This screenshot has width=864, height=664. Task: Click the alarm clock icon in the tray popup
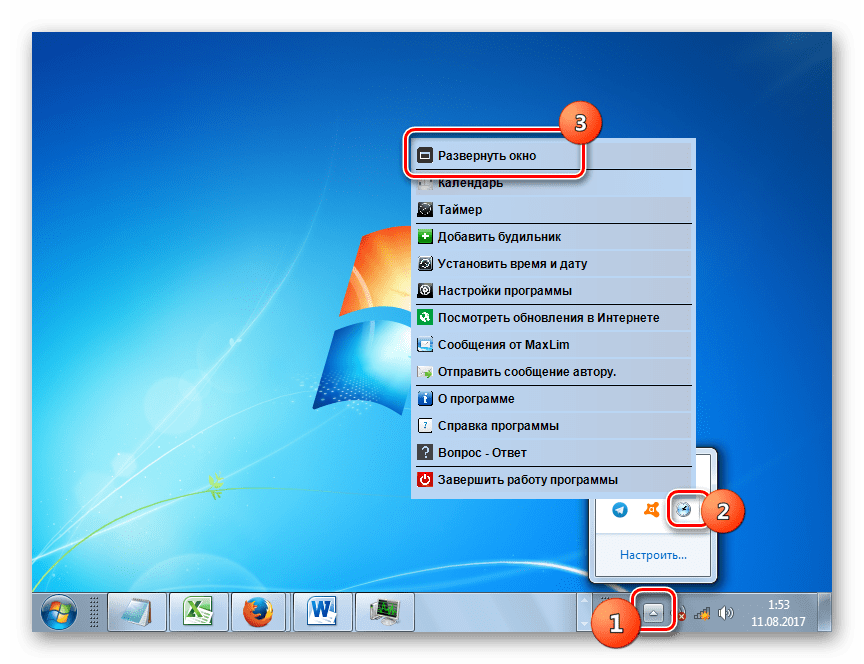point(683,510)
